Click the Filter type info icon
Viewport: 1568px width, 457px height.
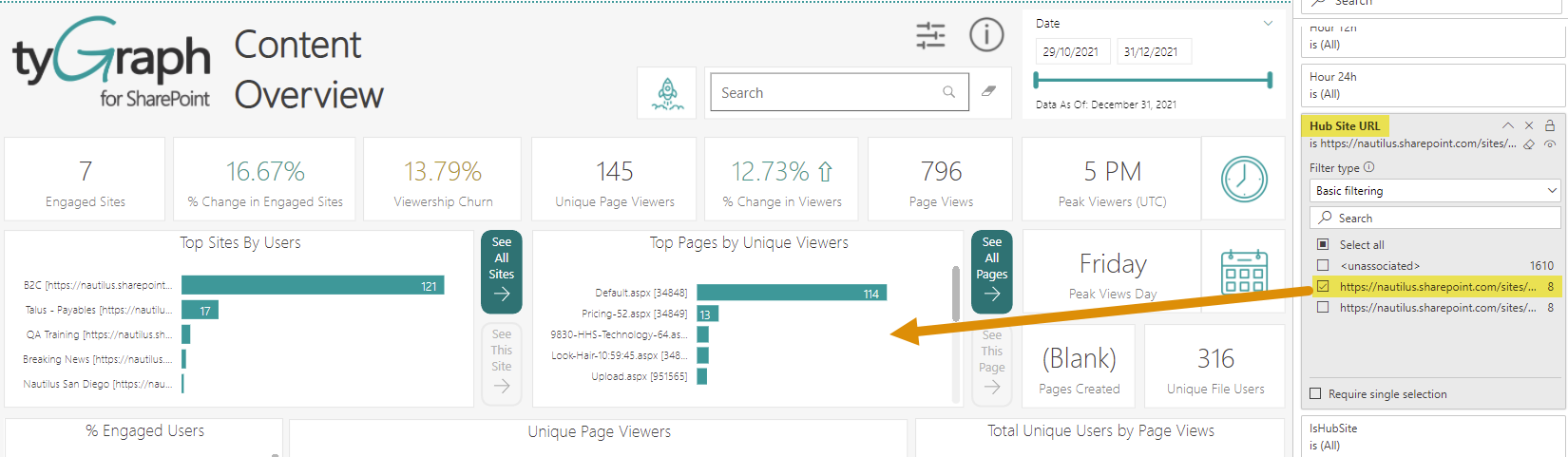click(1369, 167)
